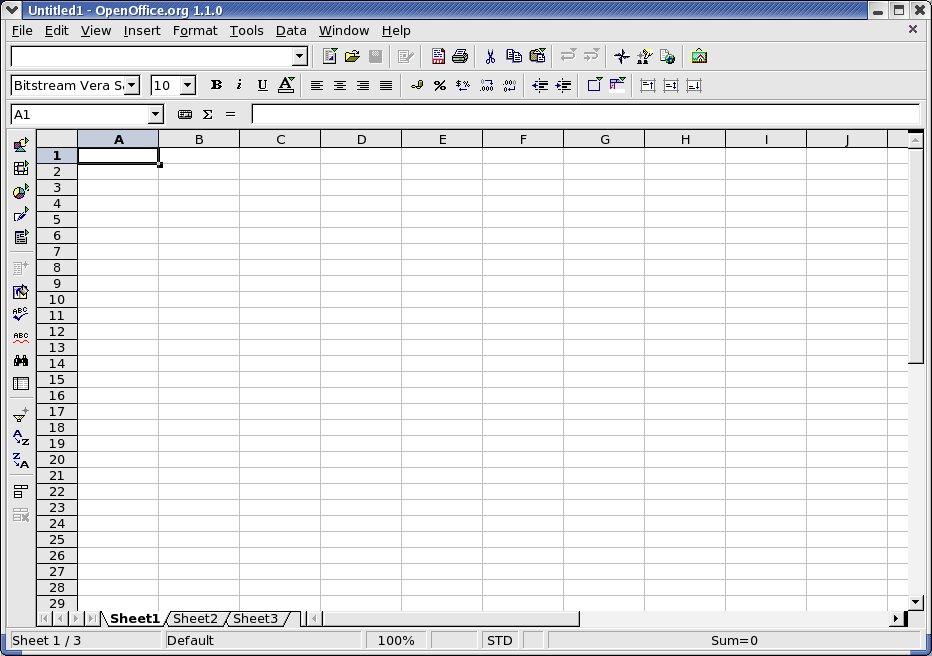Select column C header

tap(280, 139)
